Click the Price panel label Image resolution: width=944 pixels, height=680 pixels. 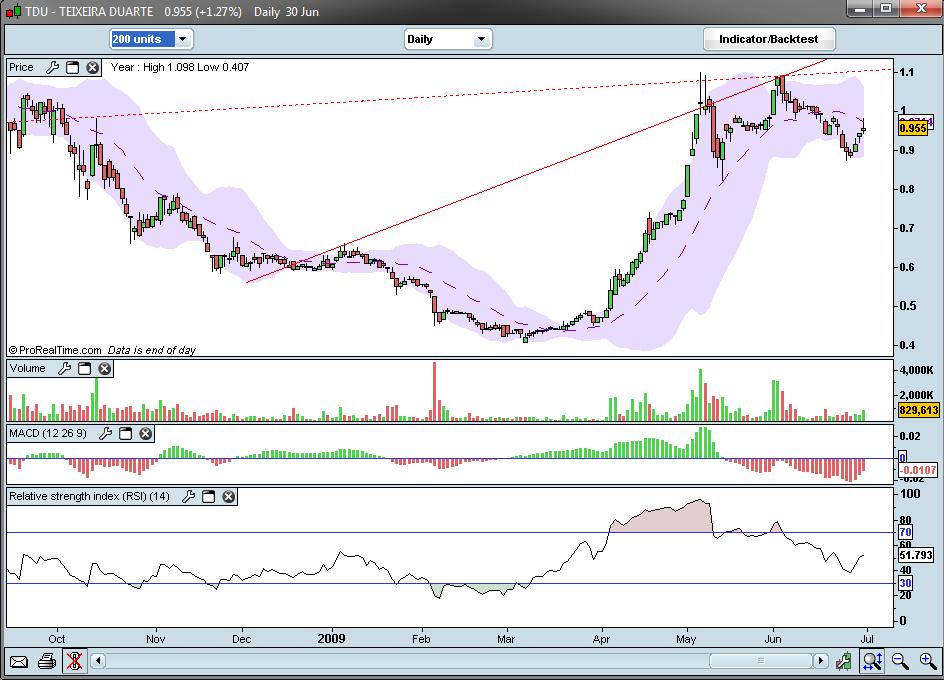[22, 67]
